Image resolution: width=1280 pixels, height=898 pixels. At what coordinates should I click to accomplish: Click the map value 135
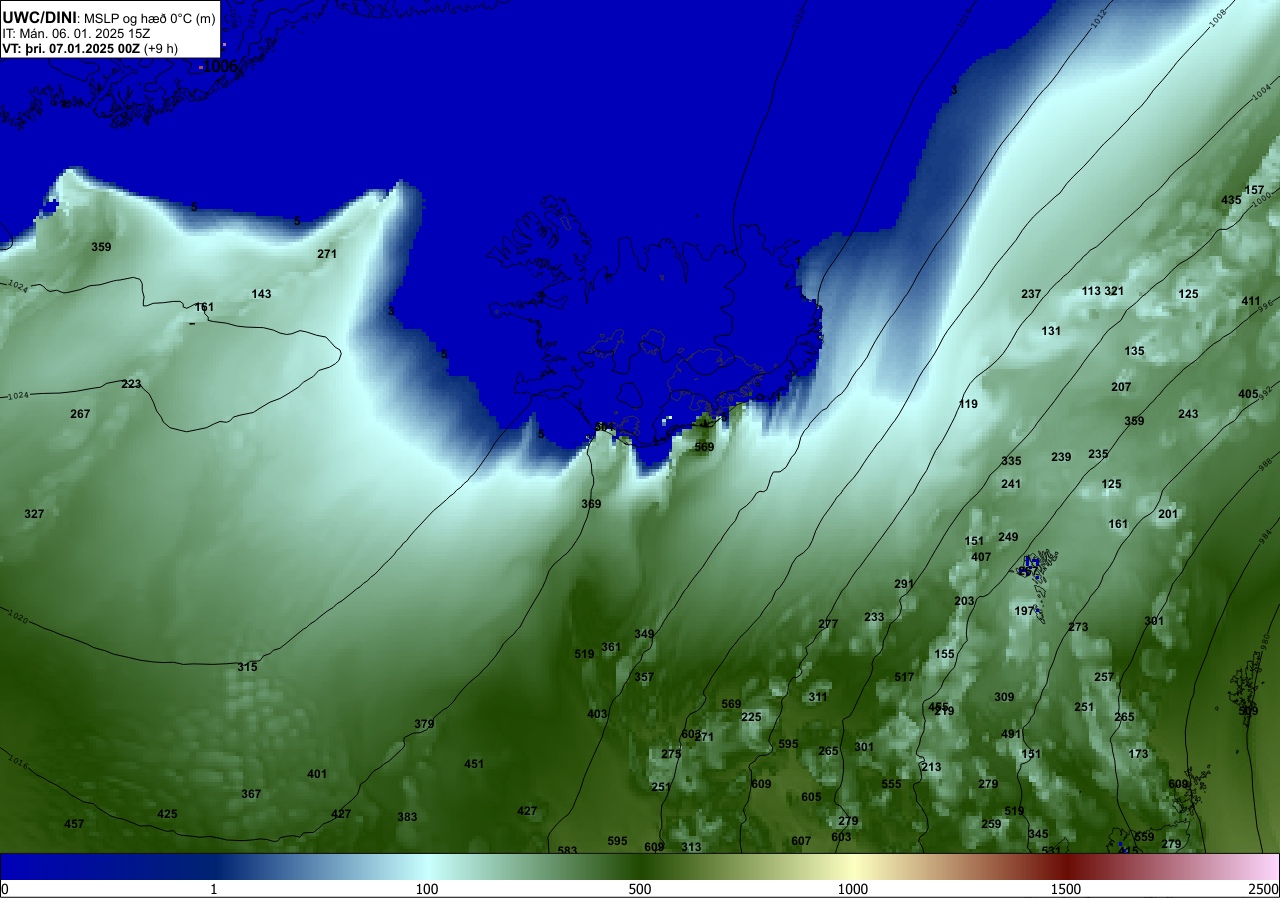point(1134,351)
